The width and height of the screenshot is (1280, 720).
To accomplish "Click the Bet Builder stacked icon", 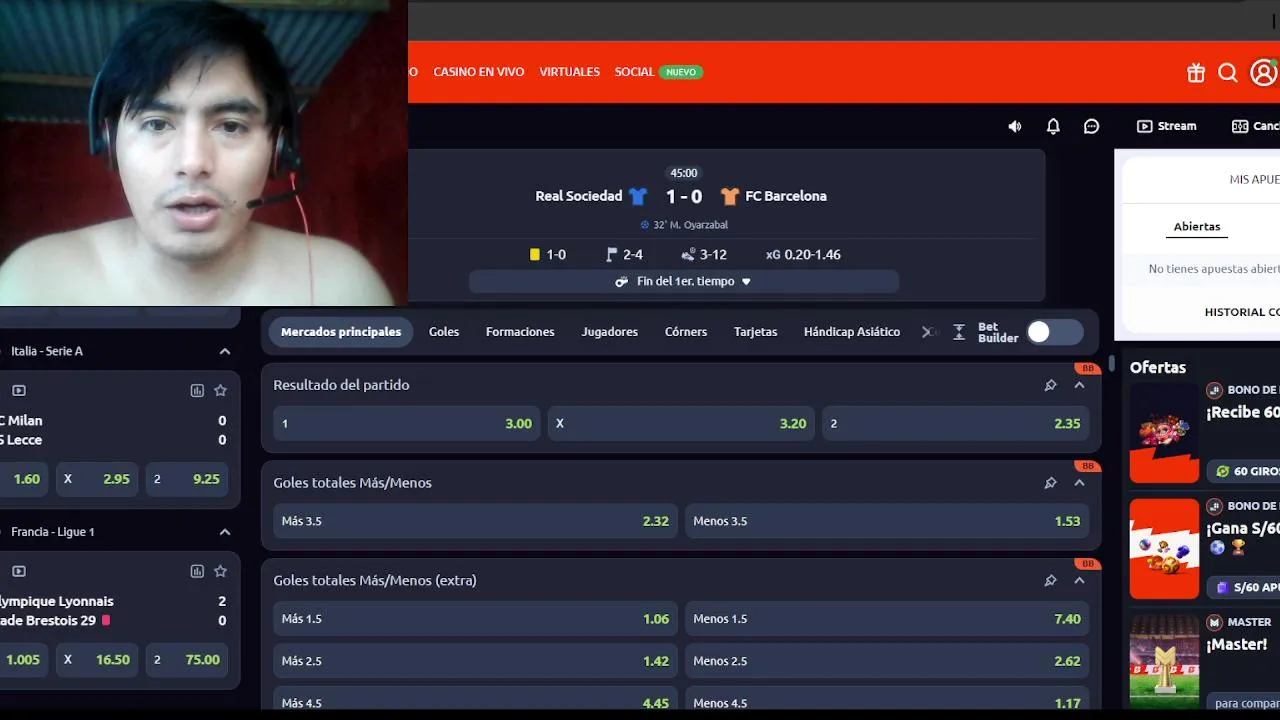I will (x=959, y=332).
